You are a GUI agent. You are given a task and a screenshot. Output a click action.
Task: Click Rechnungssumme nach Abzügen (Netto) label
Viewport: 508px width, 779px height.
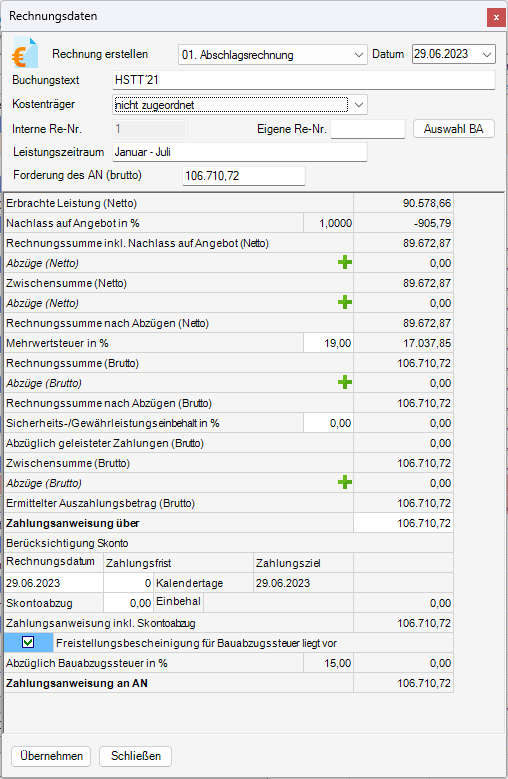107,323
